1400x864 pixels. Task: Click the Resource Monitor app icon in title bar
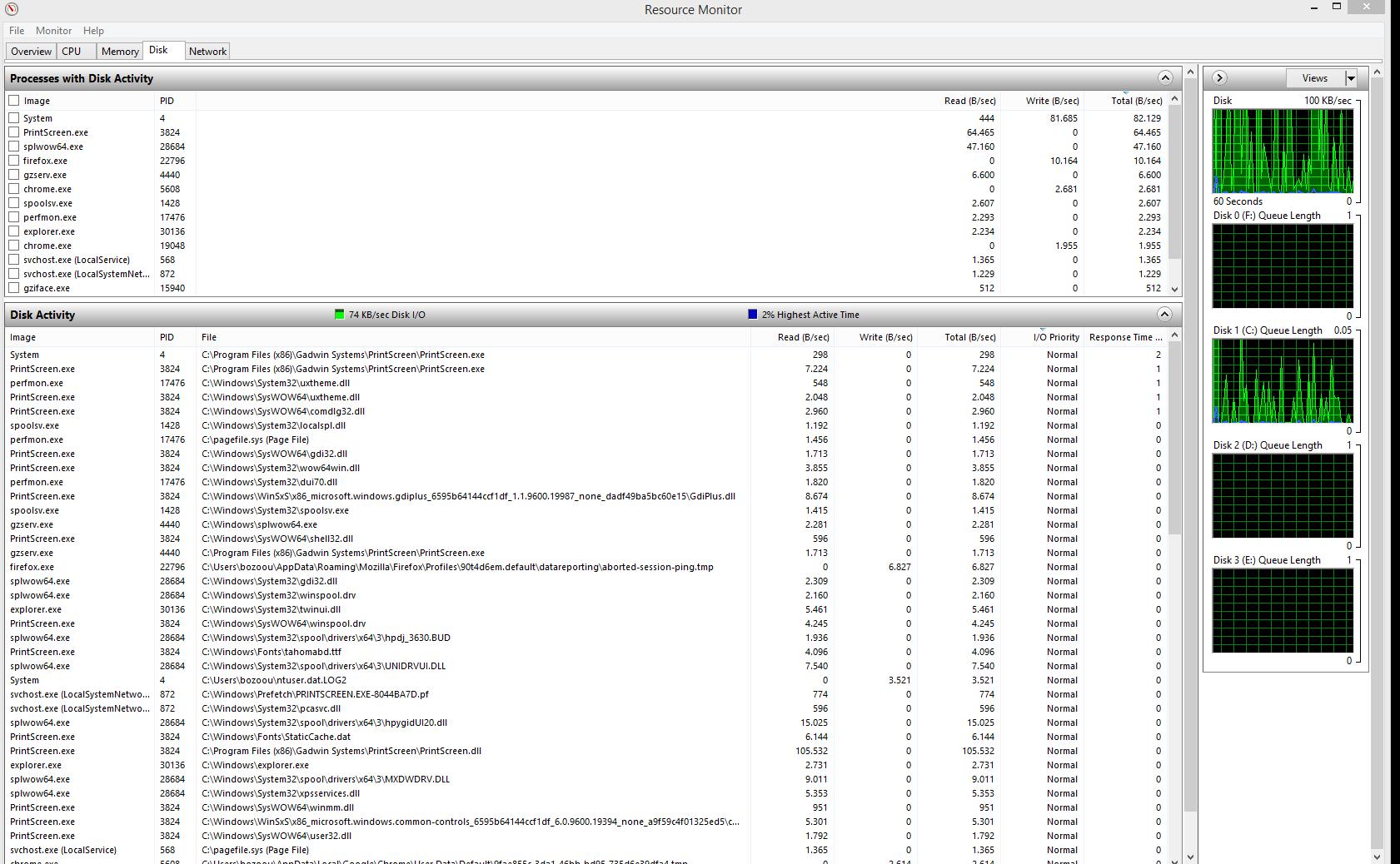11,9
